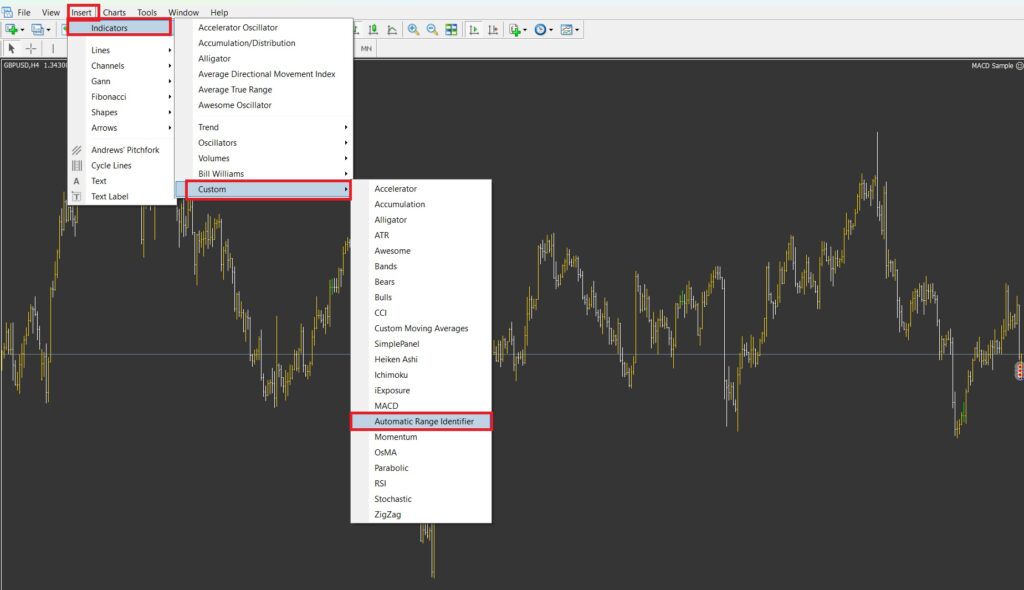Open the Periodicity clock dropdown
1024x590 pixels.
point(551,30)
